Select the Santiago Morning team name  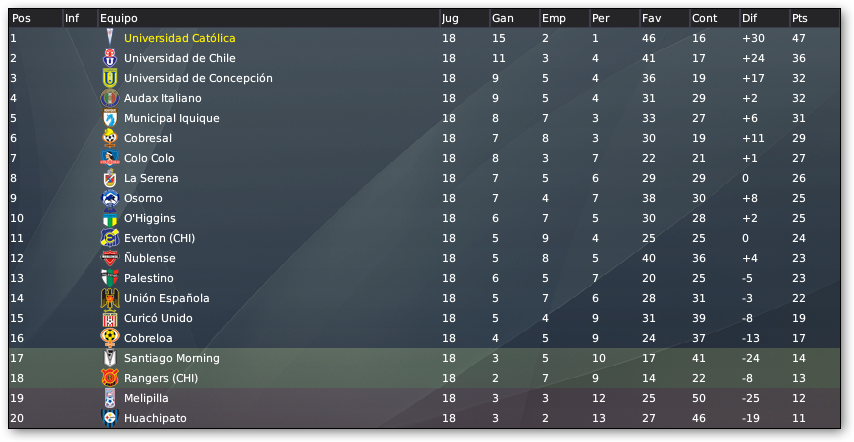[x=172, y=358]
